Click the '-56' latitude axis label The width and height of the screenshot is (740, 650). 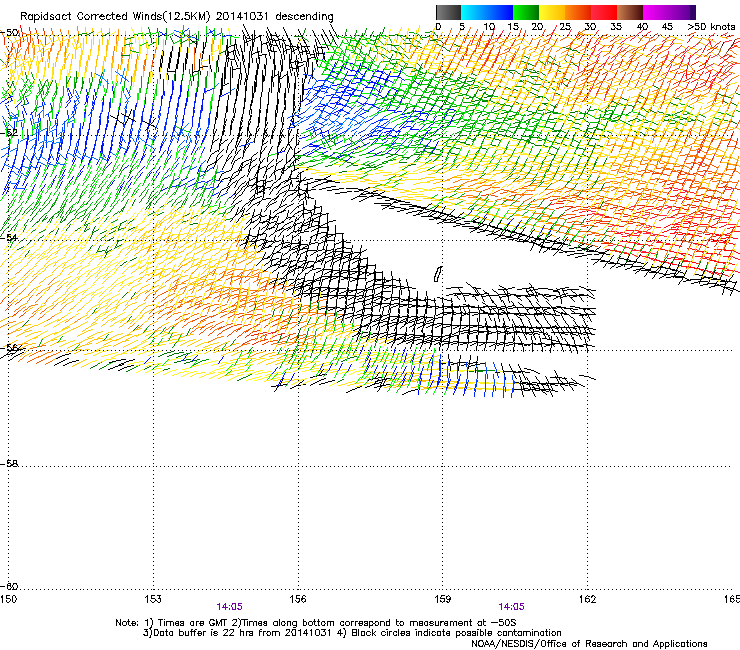pos(9,348)
